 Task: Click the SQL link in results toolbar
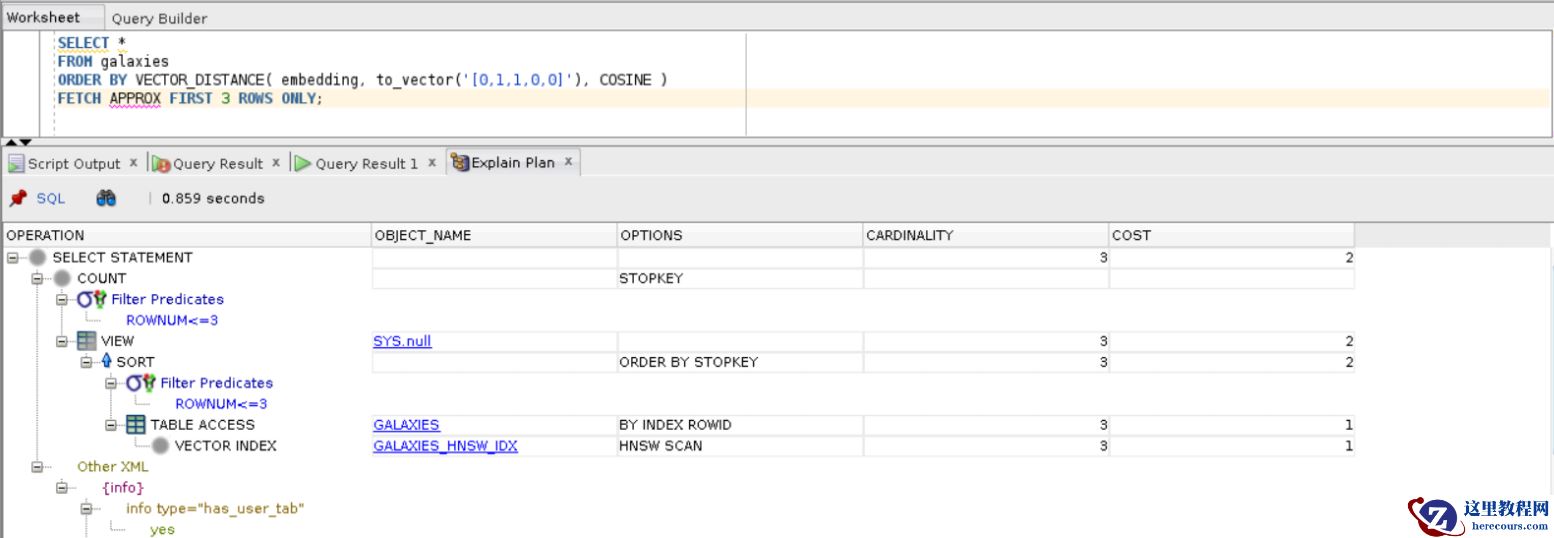coord(50,198)
